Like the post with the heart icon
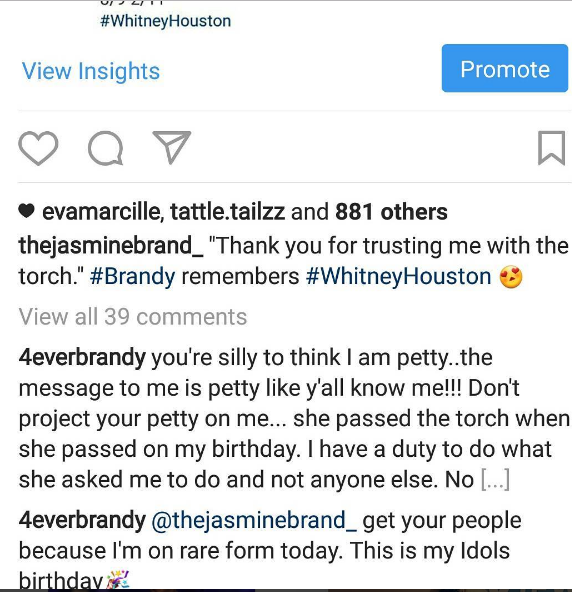 click(38, 148)
